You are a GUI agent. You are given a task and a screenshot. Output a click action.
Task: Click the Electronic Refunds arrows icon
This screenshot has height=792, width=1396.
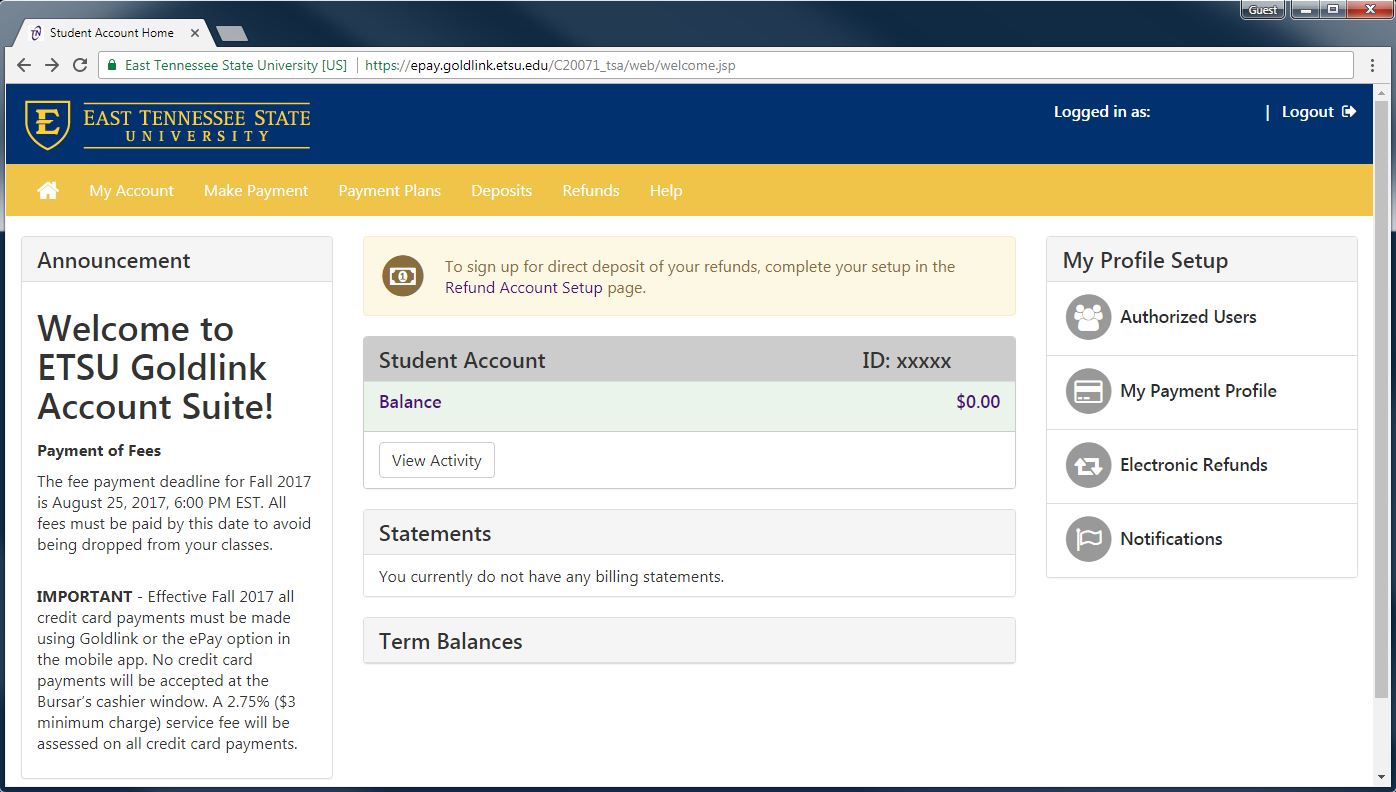point(1088,465)
